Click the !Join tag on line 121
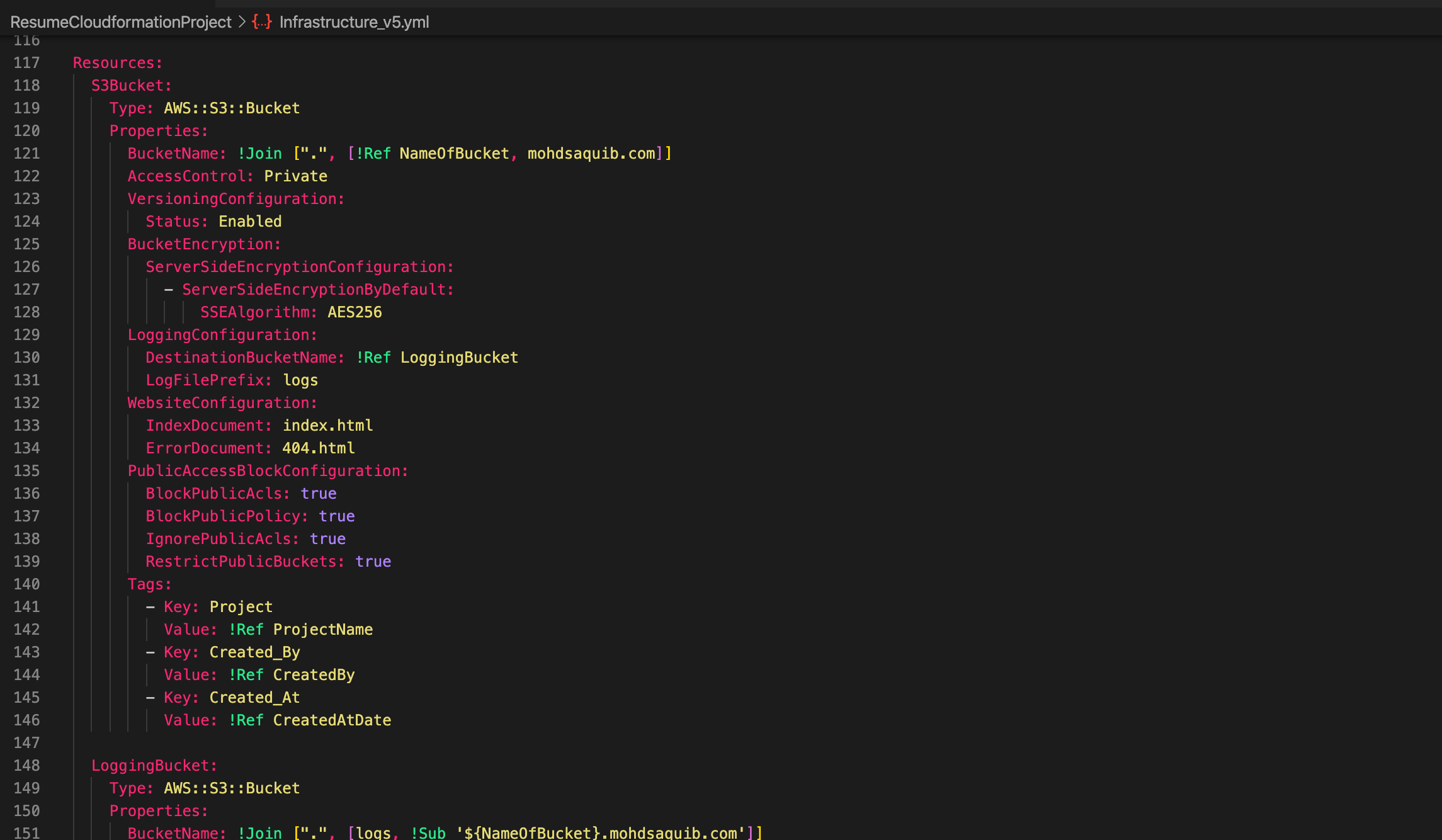This screenshot has height=840, width=1442. click(x=259, y=154)
